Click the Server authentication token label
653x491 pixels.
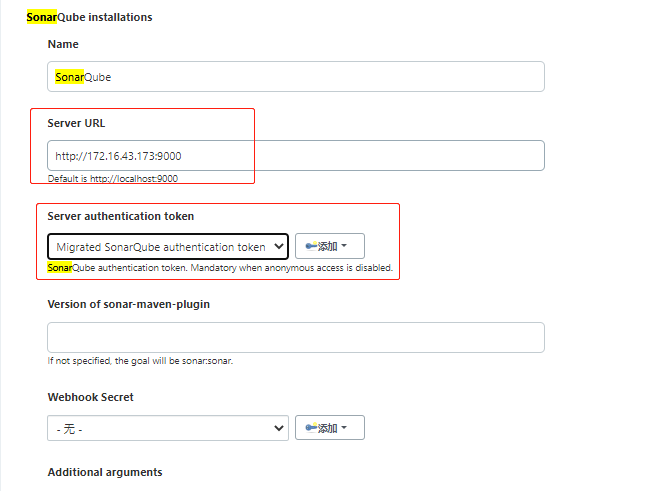click(121, 216)
